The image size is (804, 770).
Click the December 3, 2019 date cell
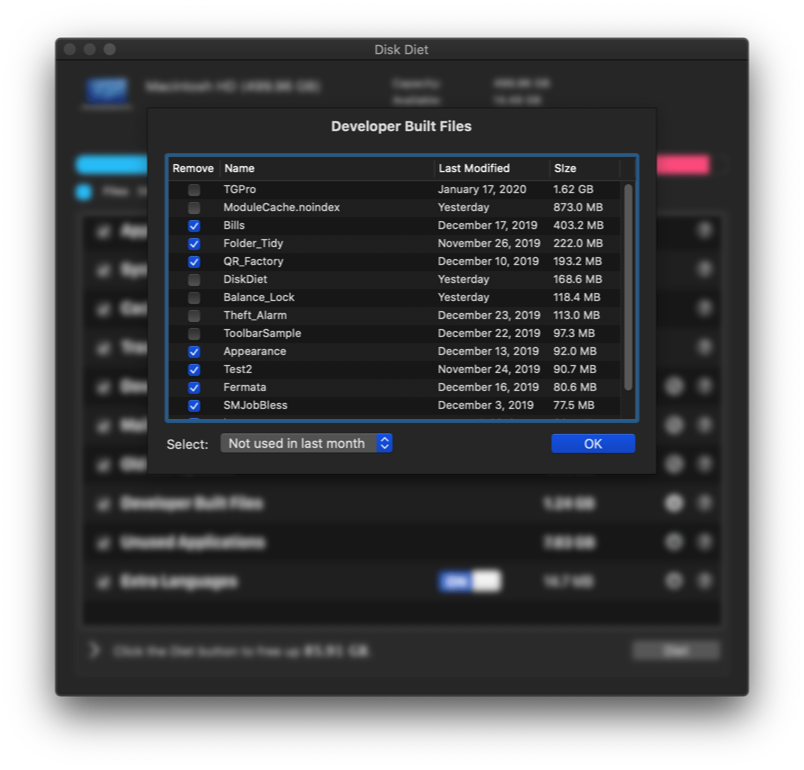coord(486,405)
